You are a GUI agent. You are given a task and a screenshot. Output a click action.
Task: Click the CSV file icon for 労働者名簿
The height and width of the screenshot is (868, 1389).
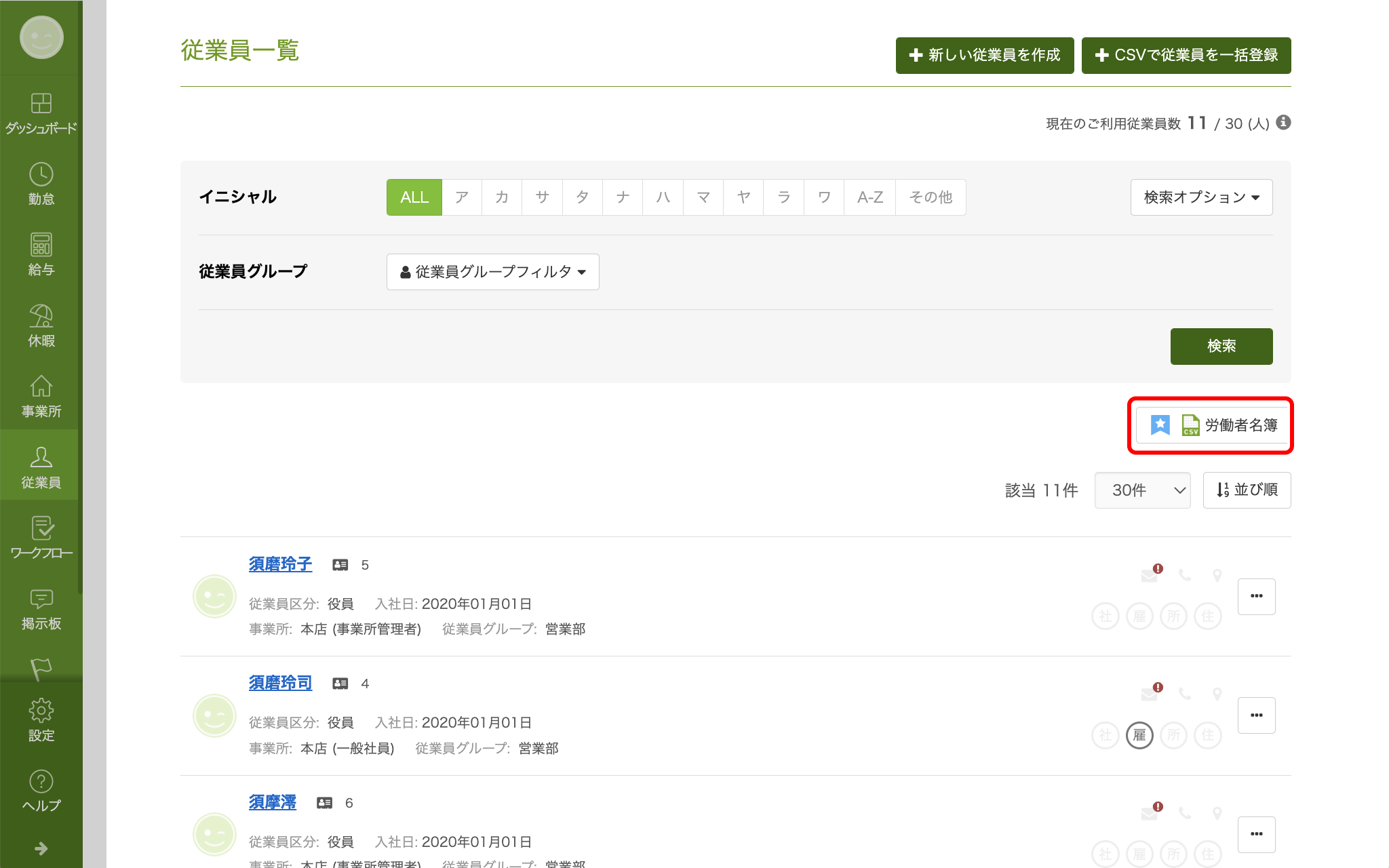(x=1190, y=425)
